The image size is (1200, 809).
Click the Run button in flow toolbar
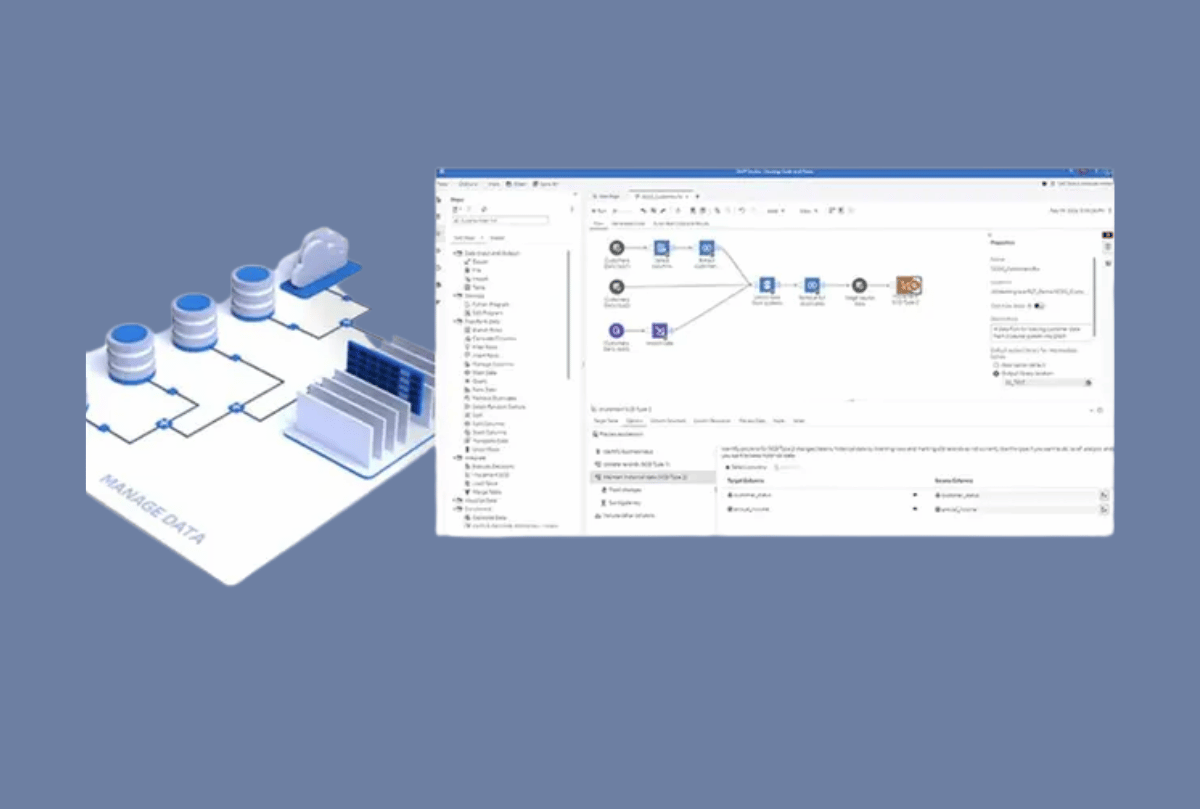(x=598, y=211)
